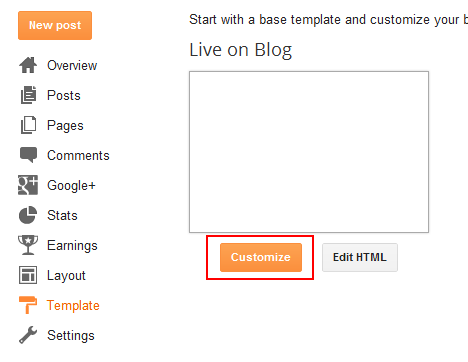Open the Posts section
468x362 pixels.
coord(64,95)
